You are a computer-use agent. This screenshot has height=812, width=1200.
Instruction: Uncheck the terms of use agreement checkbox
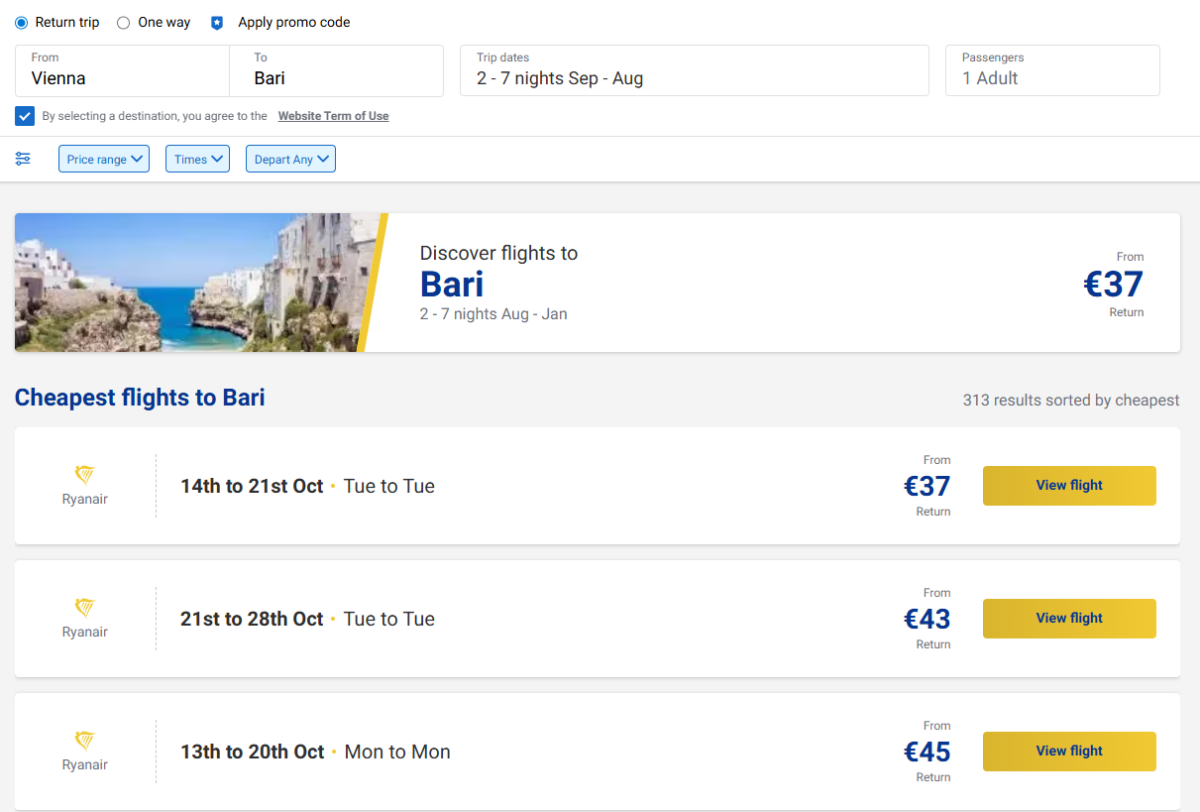point(25,116)
